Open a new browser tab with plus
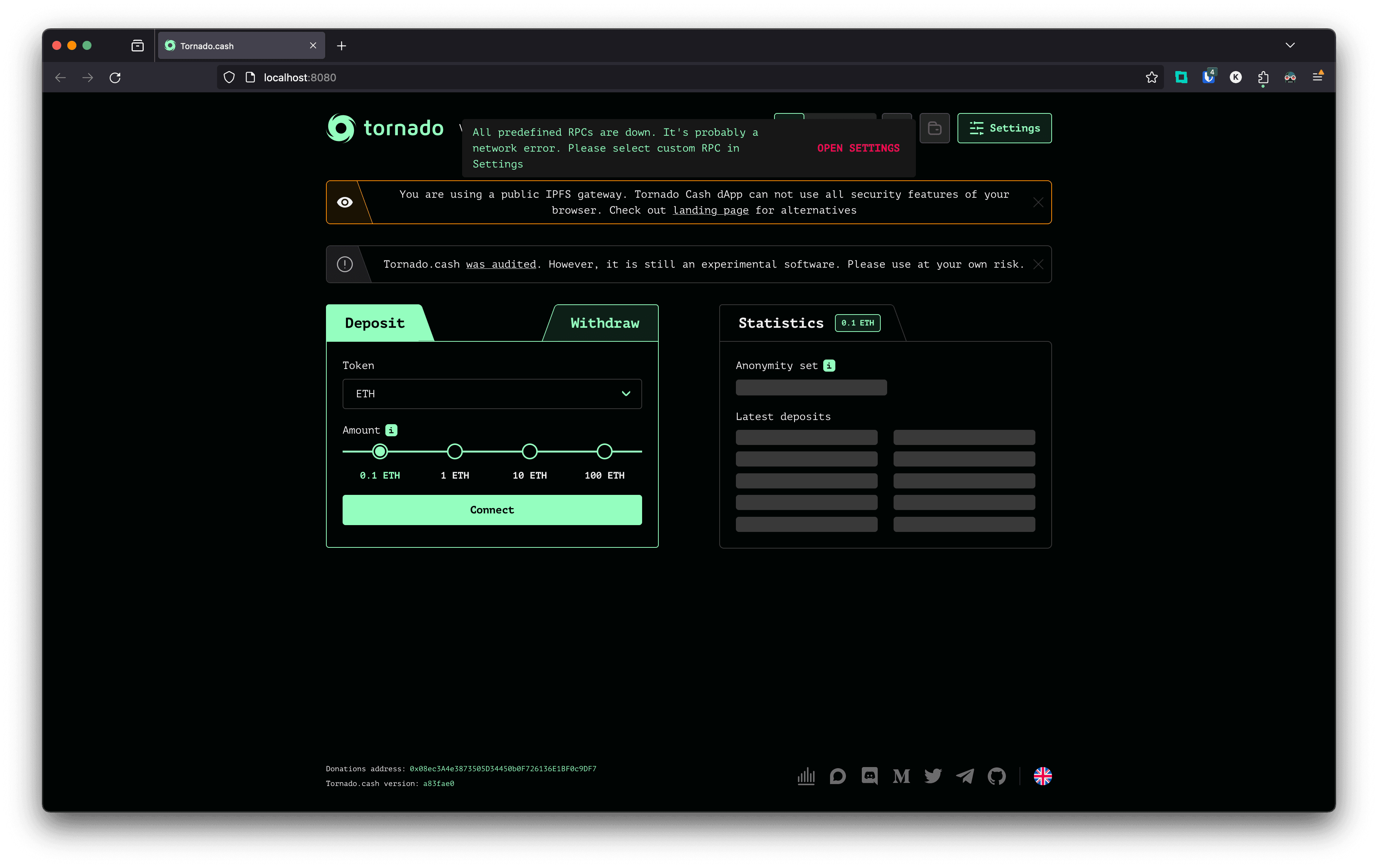The height and width of the screenshot is (868, 1378). tap(341, 46)
